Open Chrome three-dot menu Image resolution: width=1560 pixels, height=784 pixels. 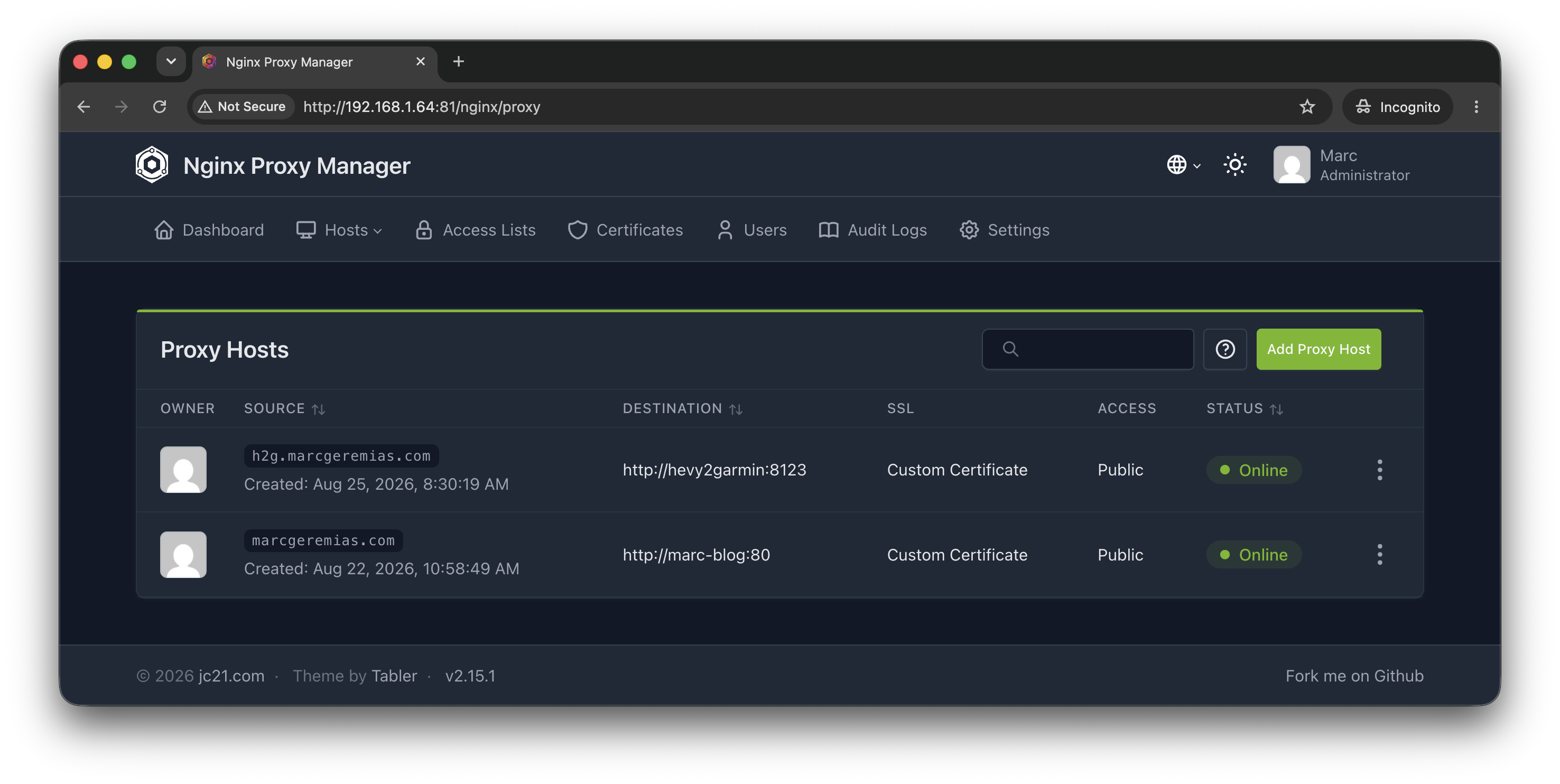point(1476,107)
